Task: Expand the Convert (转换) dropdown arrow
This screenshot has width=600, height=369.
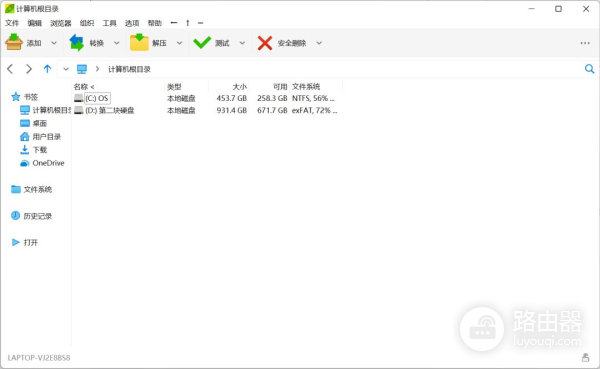Action: point(117,43)
